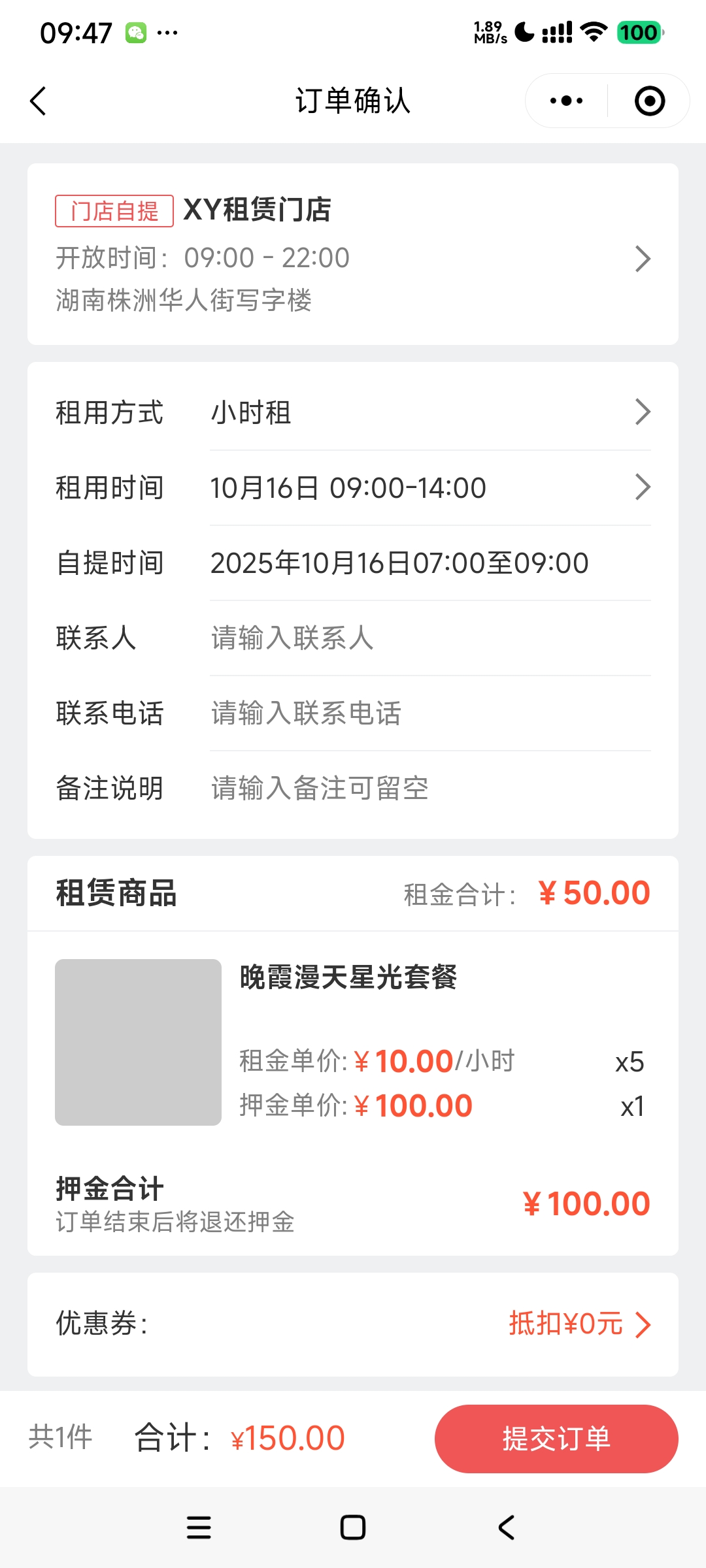Tap the Wi-Fi status icon
Screen dimensions: 706x1568
click(x=594, y=32)
